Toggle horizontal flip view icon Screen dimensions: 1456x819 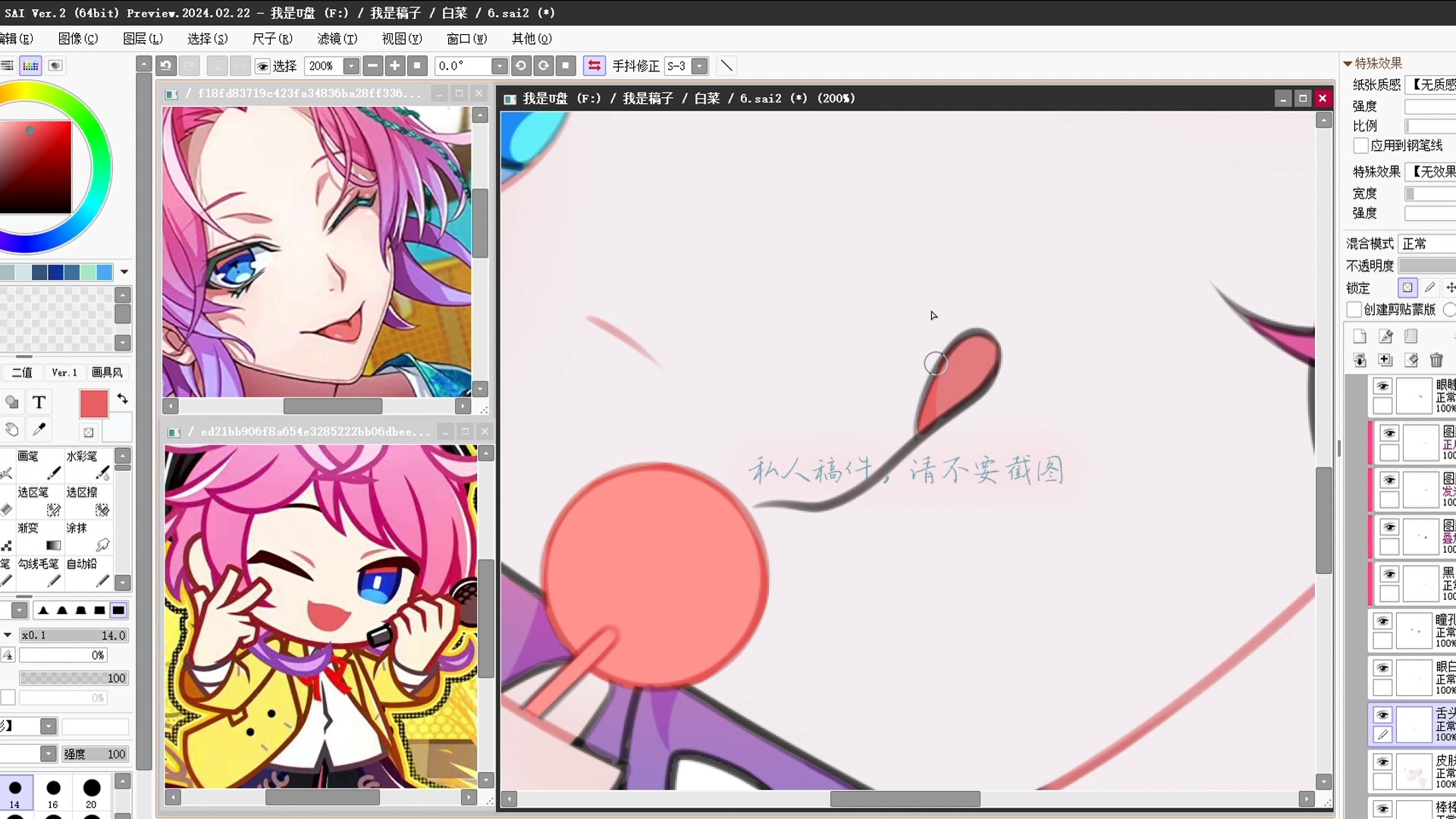pos(594,66)
